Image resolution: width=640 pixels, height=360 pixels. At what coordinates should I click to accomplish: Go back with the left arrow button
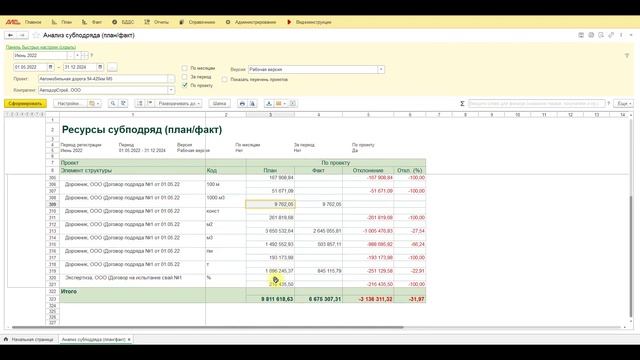(x=11, y=36)
